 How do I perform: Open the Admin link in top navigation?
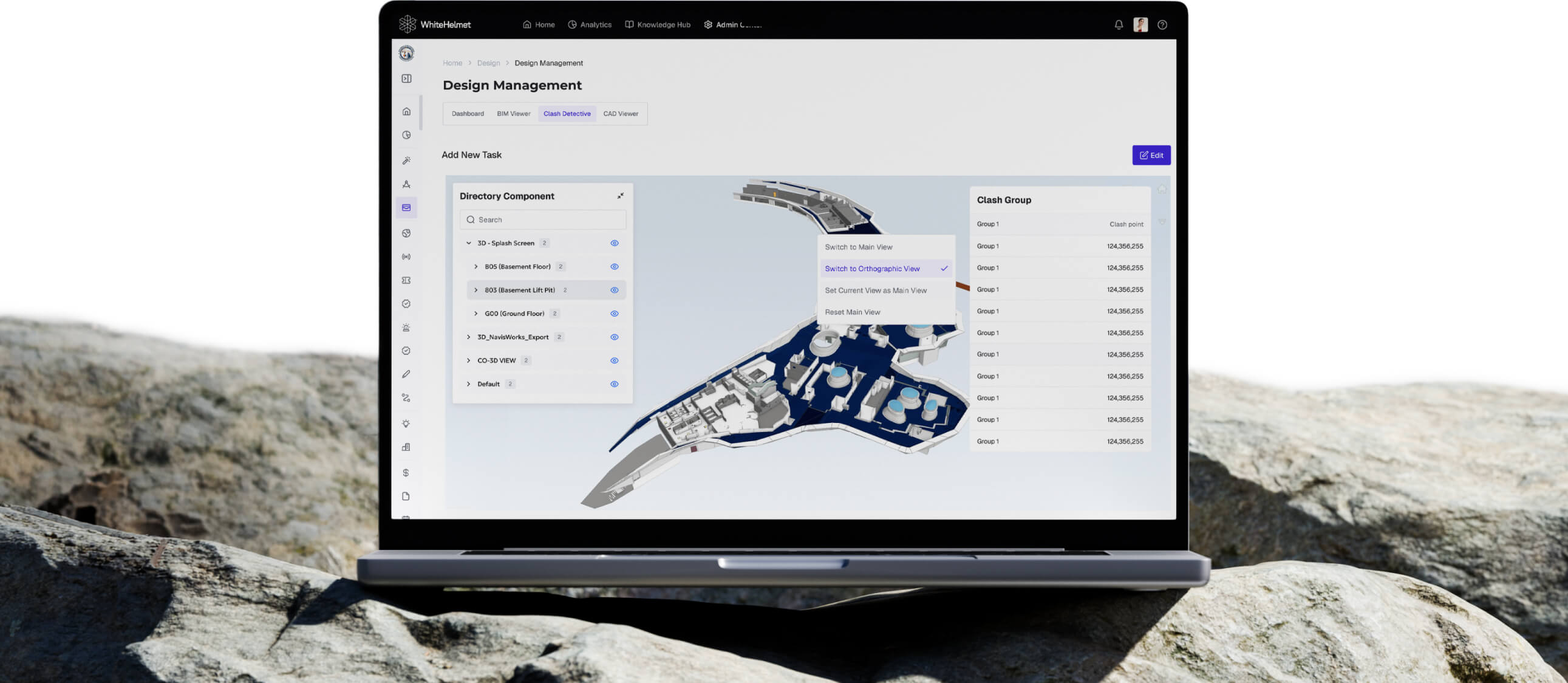coord(733,25)
